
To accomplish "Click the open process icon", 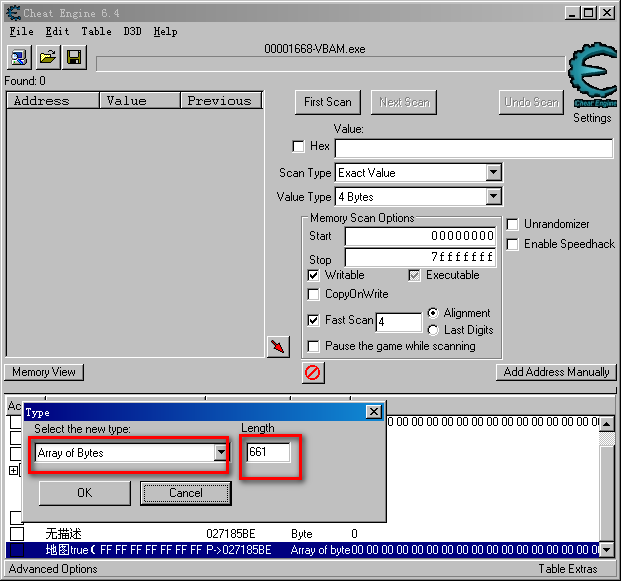I will point(20,58).
